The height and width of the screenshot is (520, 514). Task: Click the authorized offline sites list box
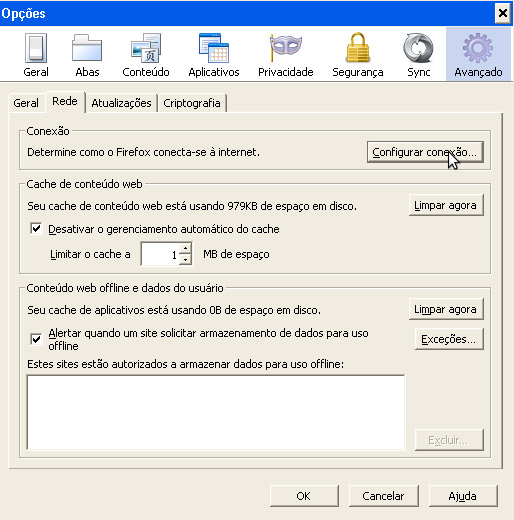[x=216, y=413]
